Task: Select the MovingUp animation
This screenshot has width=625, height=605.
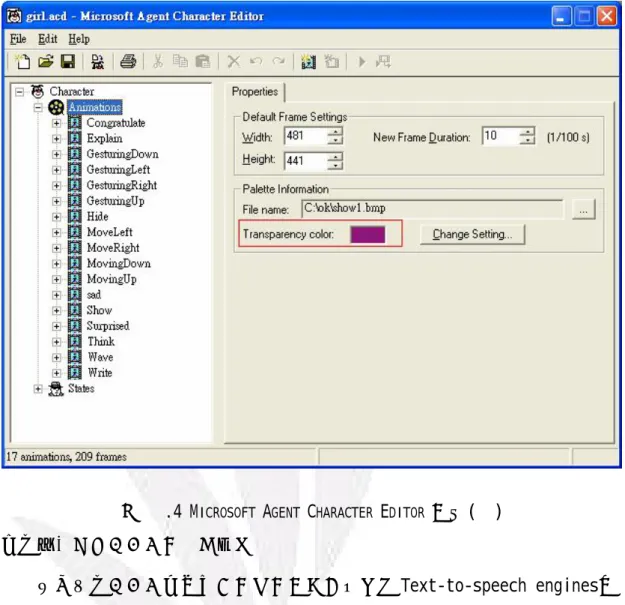Action: pyautogui.click(x=112, y=279)
